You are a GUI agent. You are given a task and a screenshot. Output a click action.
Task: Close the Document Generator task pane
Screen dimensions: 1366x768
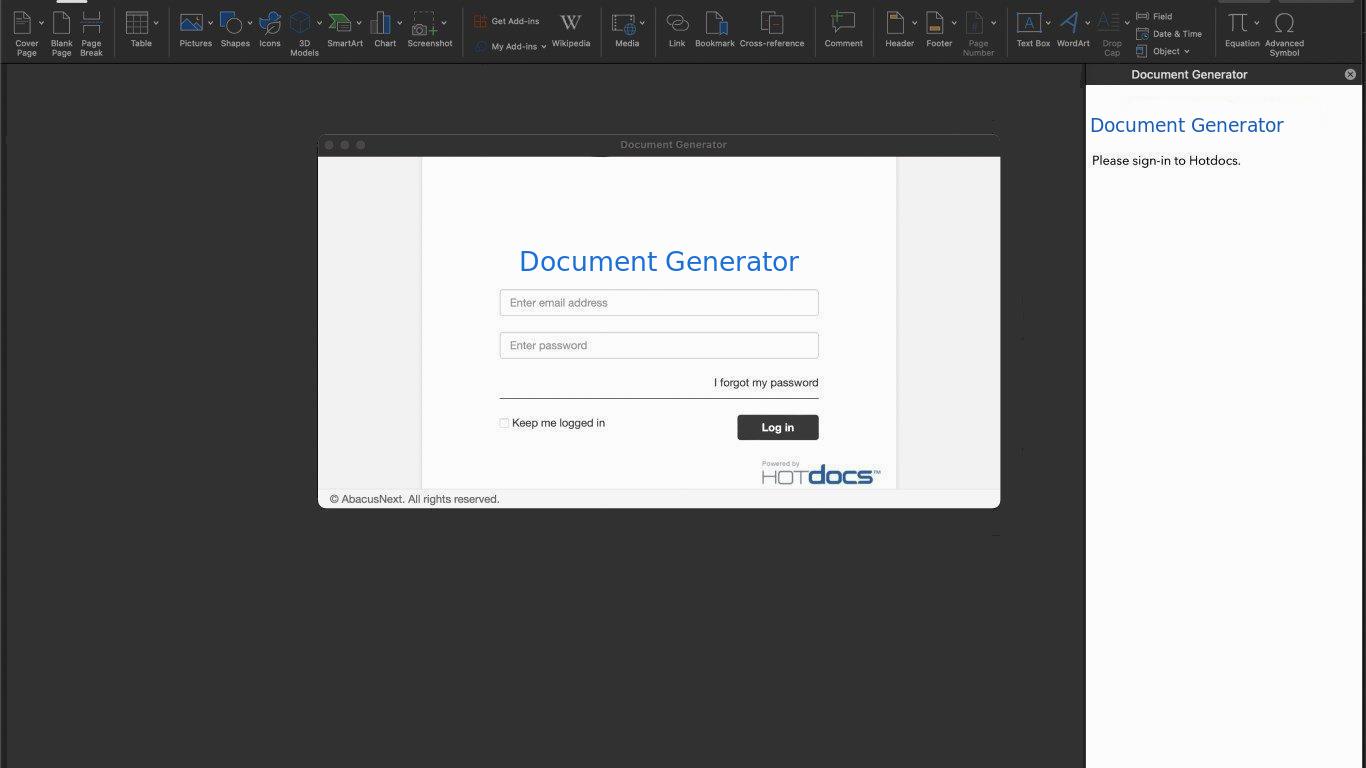(1350, 74)
